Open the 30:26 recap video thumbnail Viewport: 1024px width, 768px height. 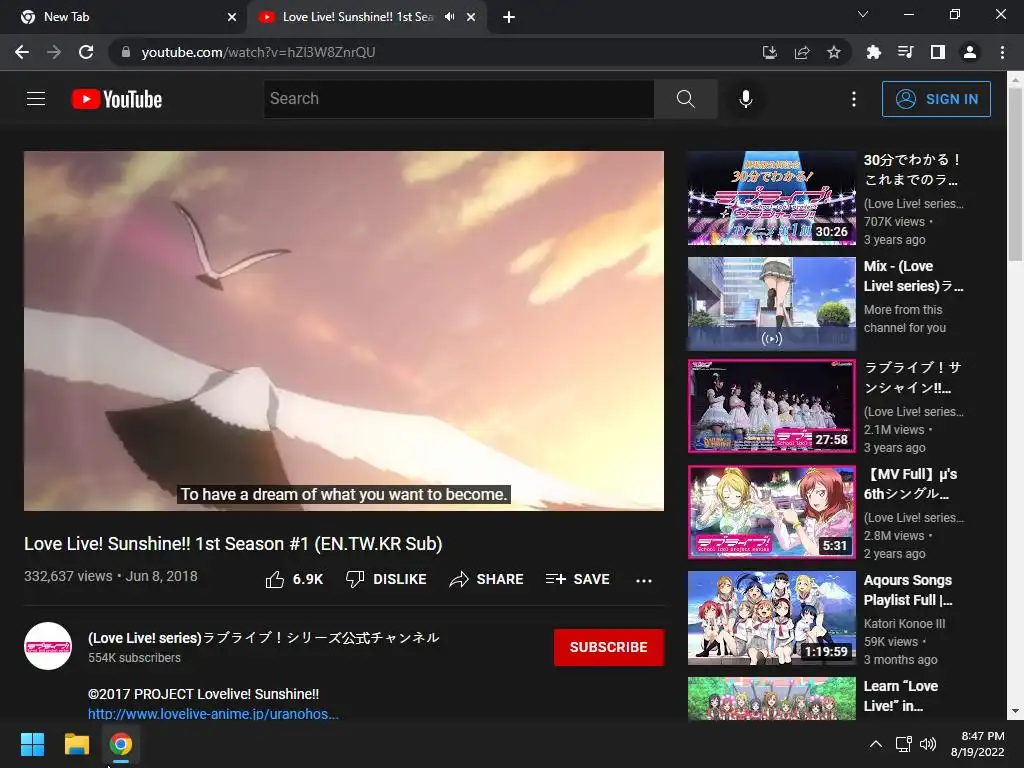772,198
